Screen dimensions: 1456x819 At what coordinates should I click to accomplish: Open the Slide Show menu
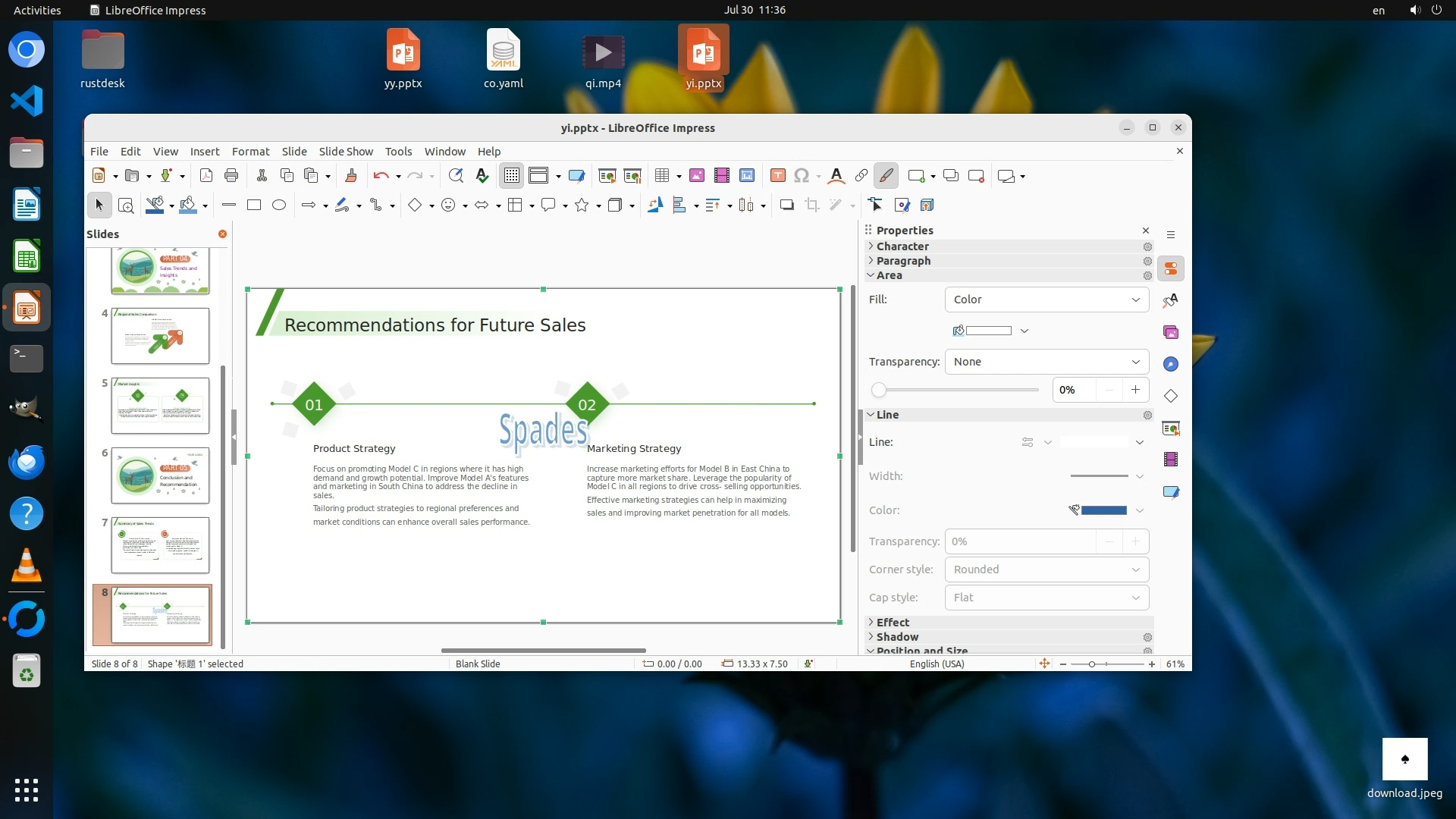(x=346, y=152)
